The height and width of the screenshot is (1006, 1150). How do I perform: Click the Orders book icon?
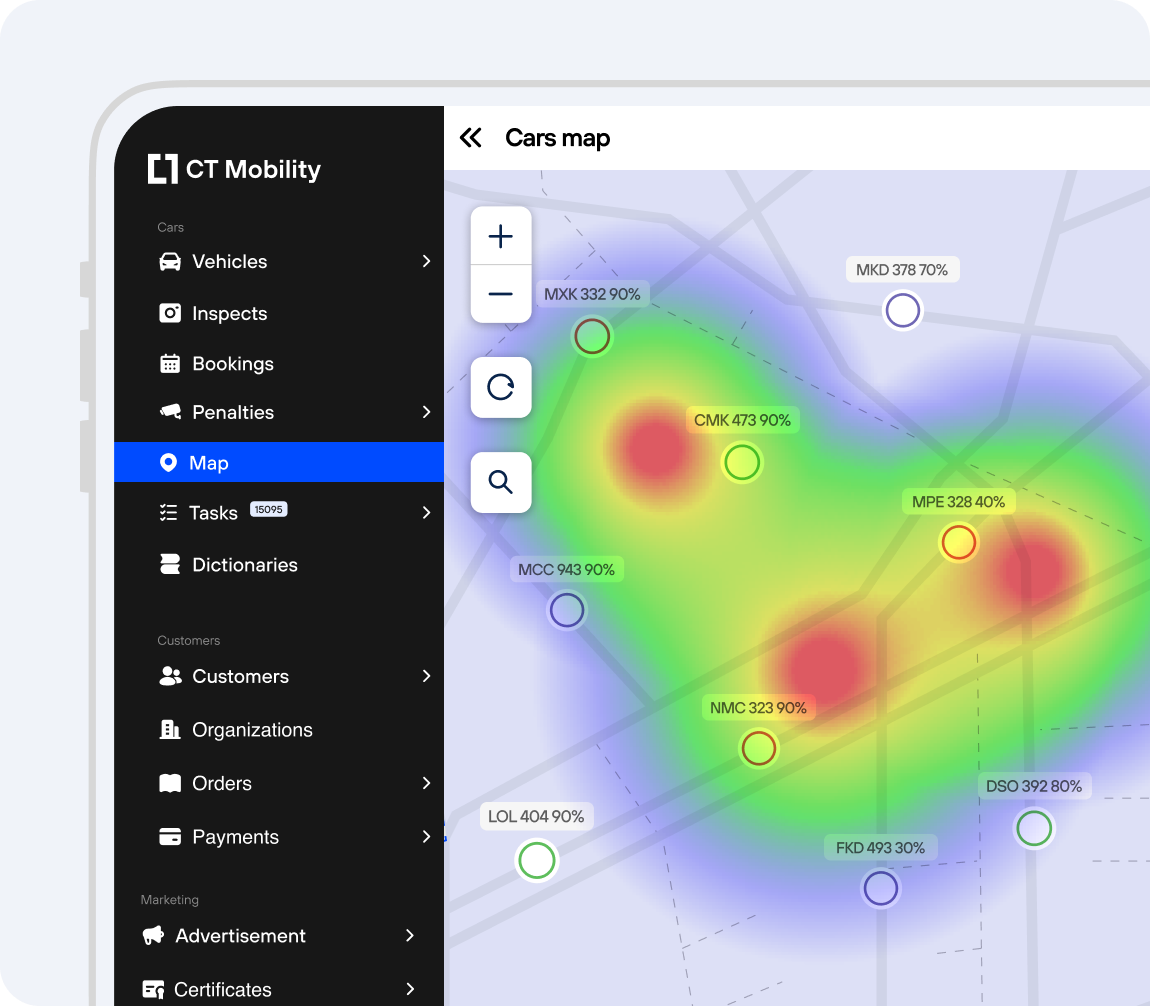pos(170,783)
